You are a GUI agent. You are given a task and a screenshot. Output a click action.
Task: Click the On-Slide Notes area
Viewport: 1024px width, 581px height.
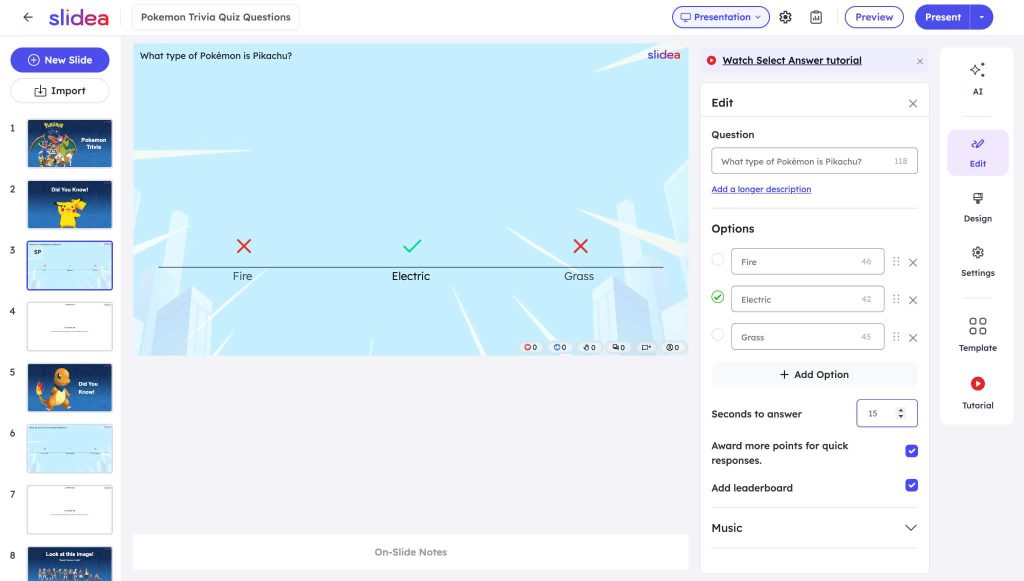coord(410,552)
